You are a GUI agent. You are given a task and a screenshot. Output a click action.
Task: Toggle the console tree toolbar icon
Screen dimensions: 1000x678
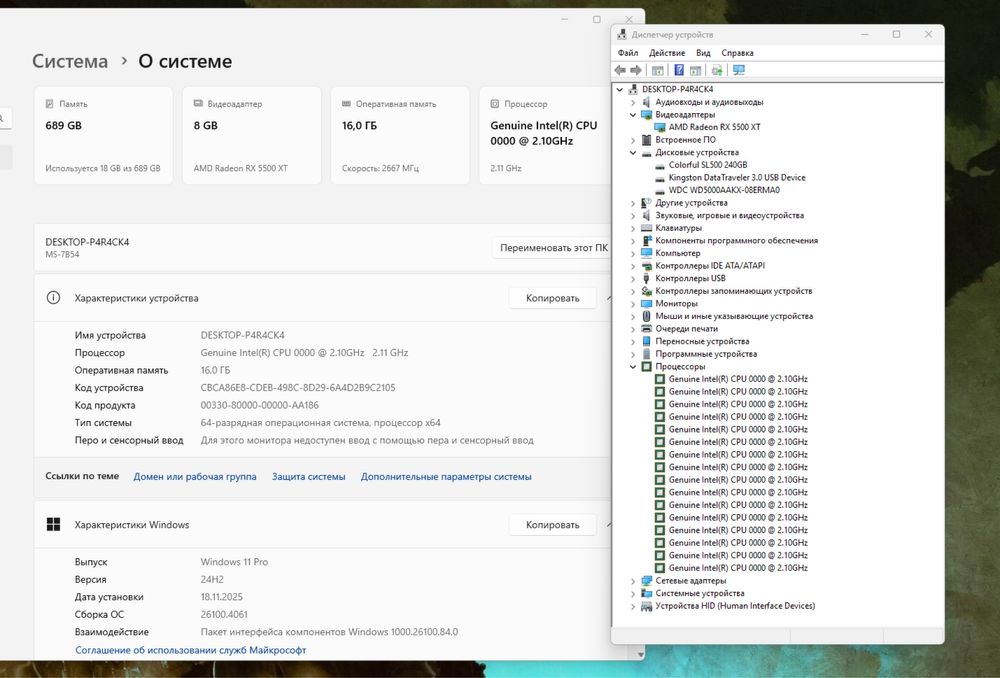pos(658,70)
